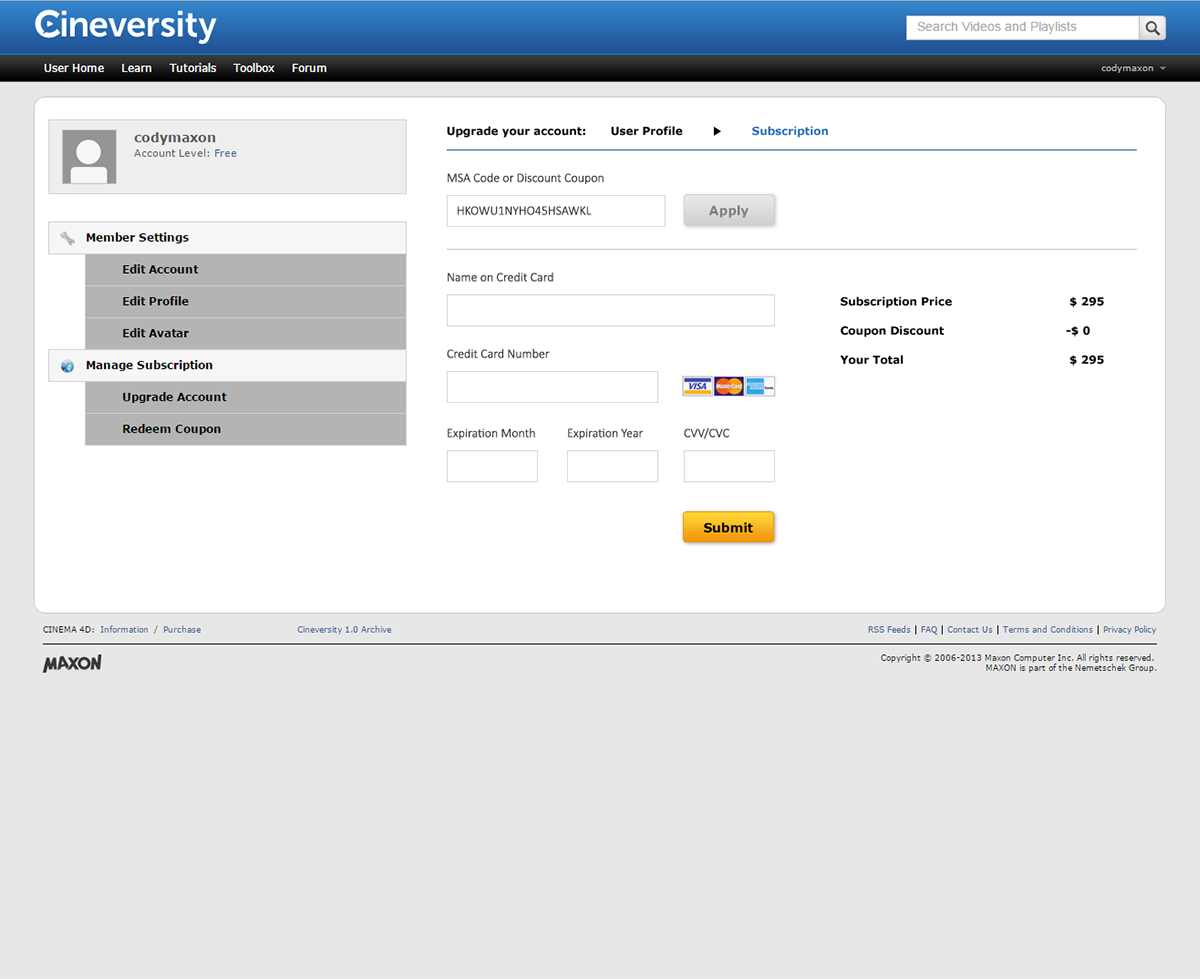Click the orange Submit button
The height and width of the screenshot is (979, 1200).
pos(729,527)
